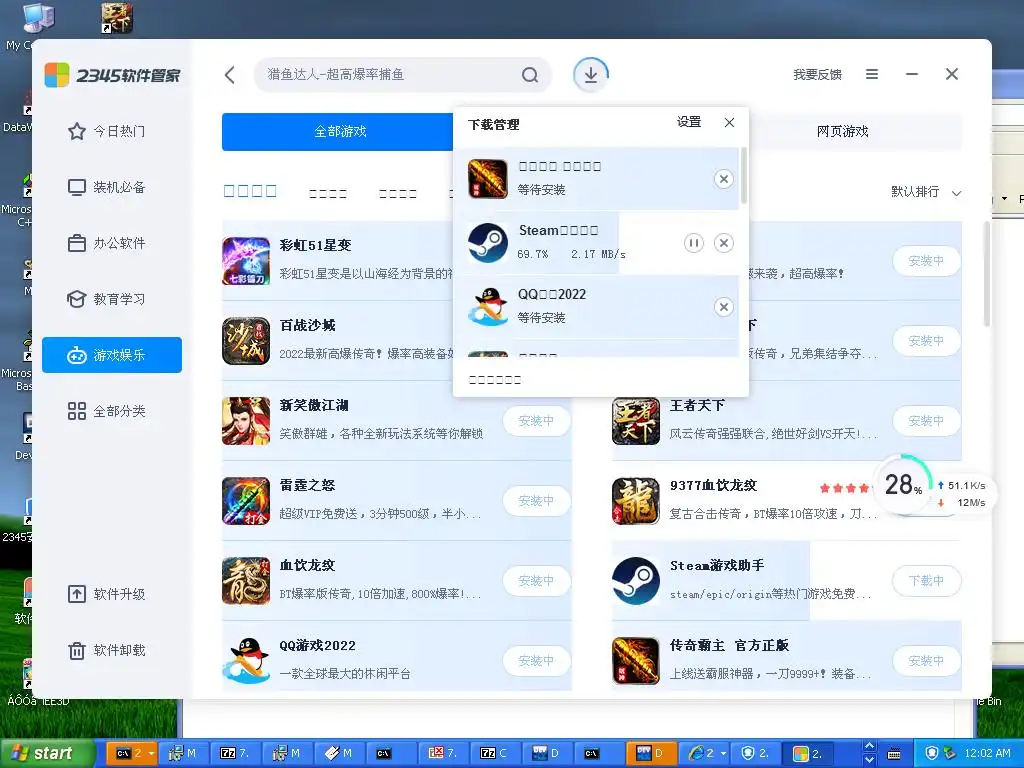Click the game list vertical scrollbar

[x=986, y=274]
